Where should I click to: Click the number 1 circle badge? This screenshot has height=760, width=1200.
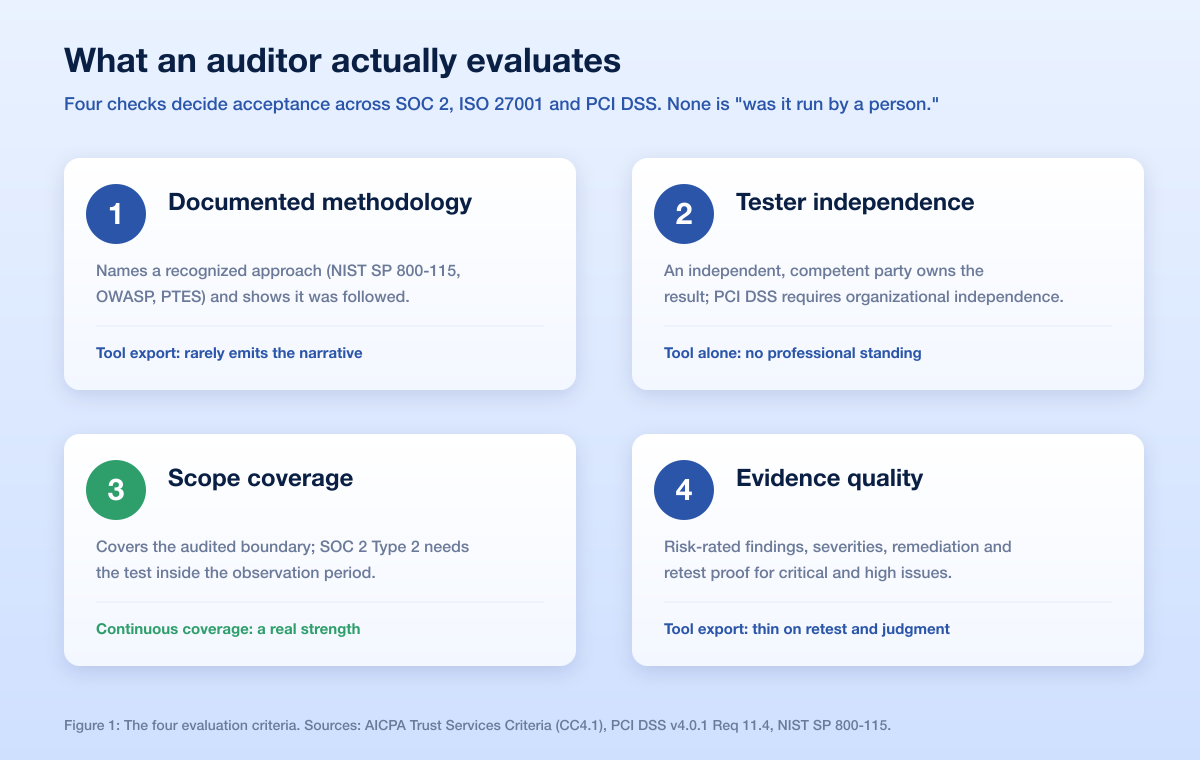(116, 214)
